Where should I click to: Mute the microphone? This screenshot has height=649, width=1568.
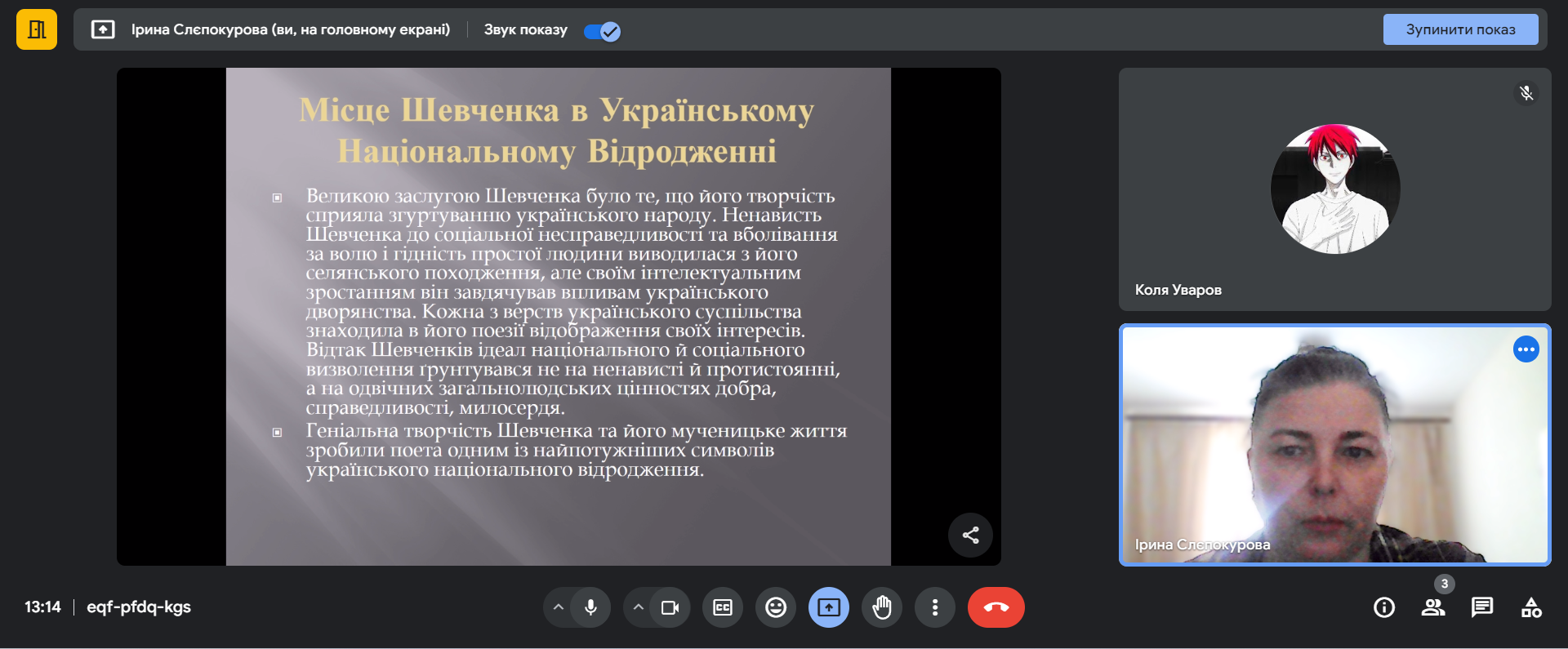coord(591,607)
